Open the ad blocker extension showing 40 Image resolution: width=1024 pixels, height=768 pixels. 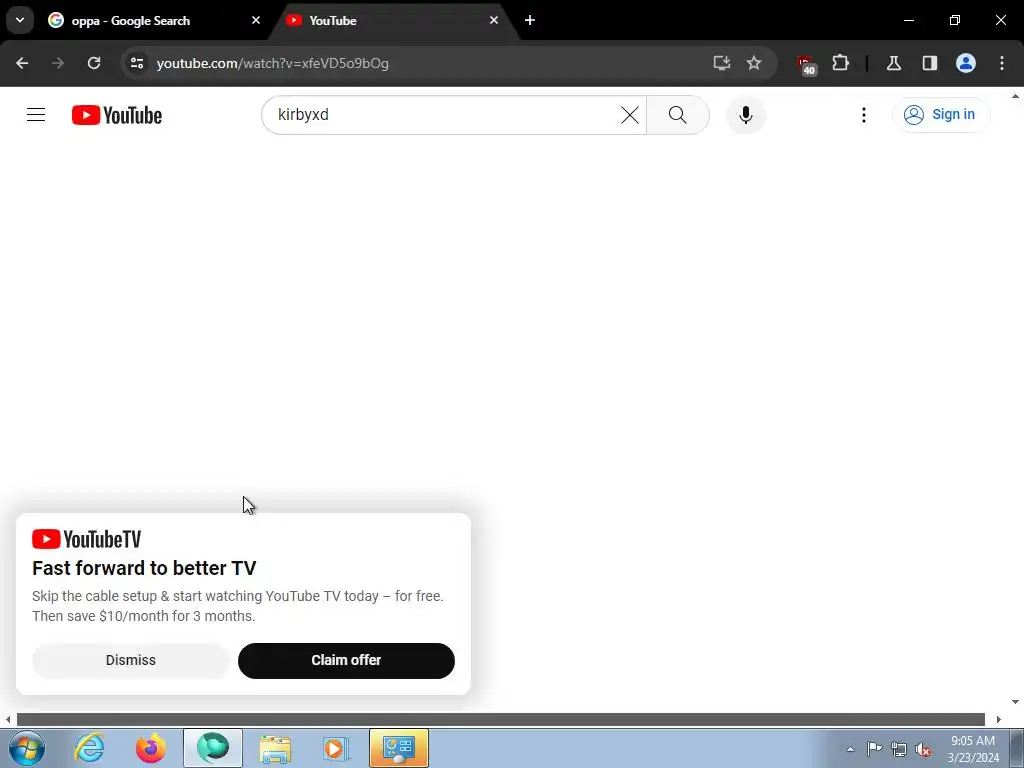pos(807,65)
